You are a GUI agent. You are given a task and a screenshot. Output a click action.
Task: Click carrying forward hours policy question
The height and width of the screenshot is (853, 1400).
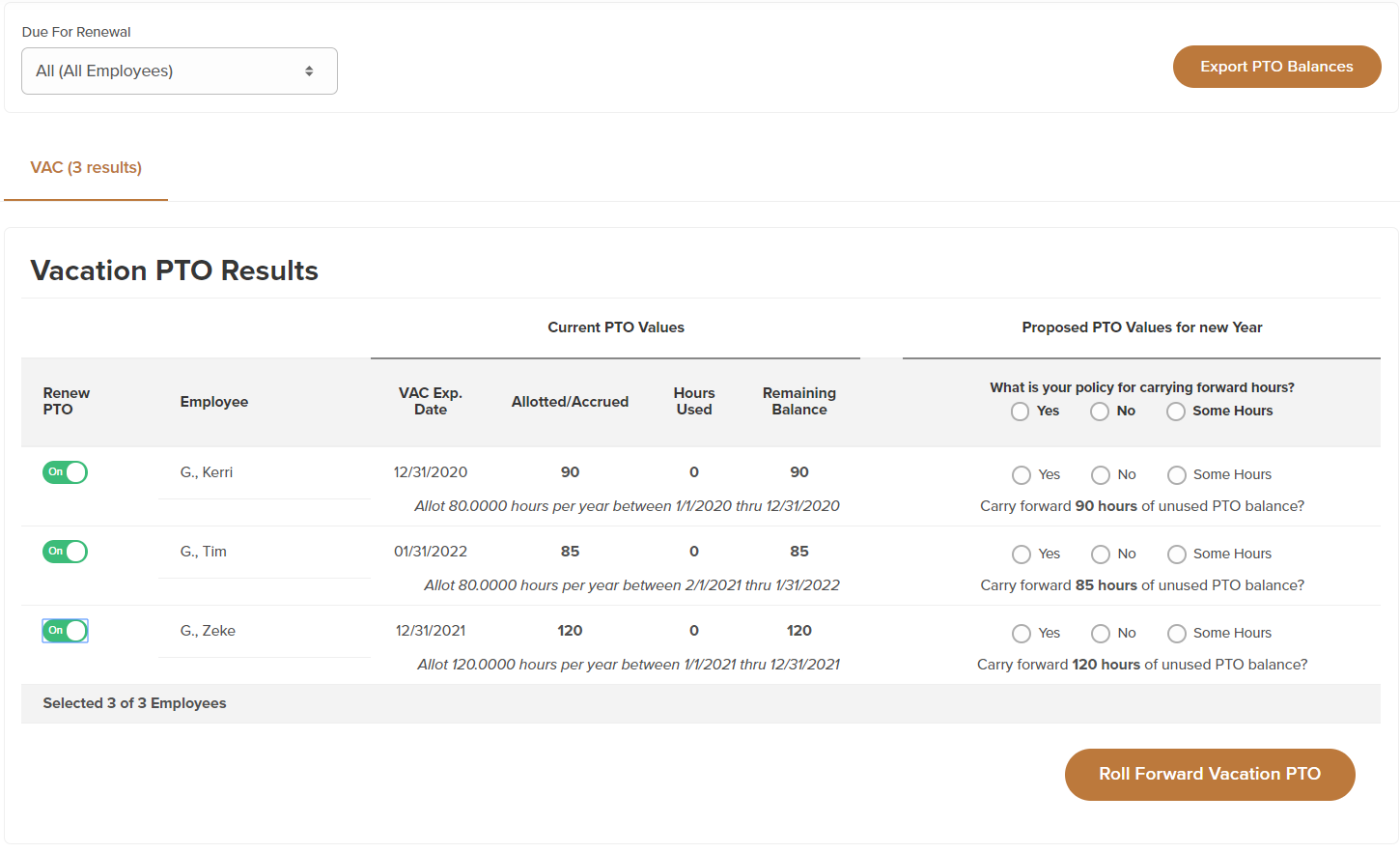click(x=1142, y=387)
